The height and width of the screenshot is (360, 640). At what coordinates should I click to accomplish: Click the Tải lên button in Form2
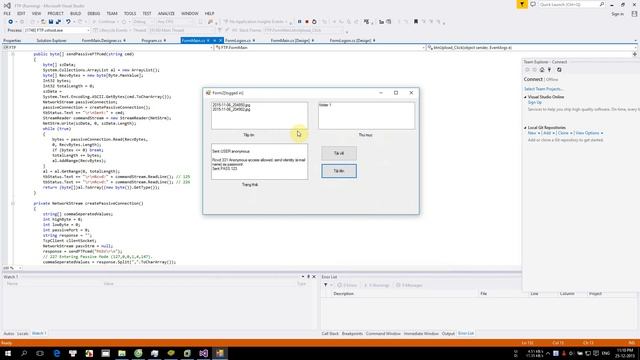[339, 171]
